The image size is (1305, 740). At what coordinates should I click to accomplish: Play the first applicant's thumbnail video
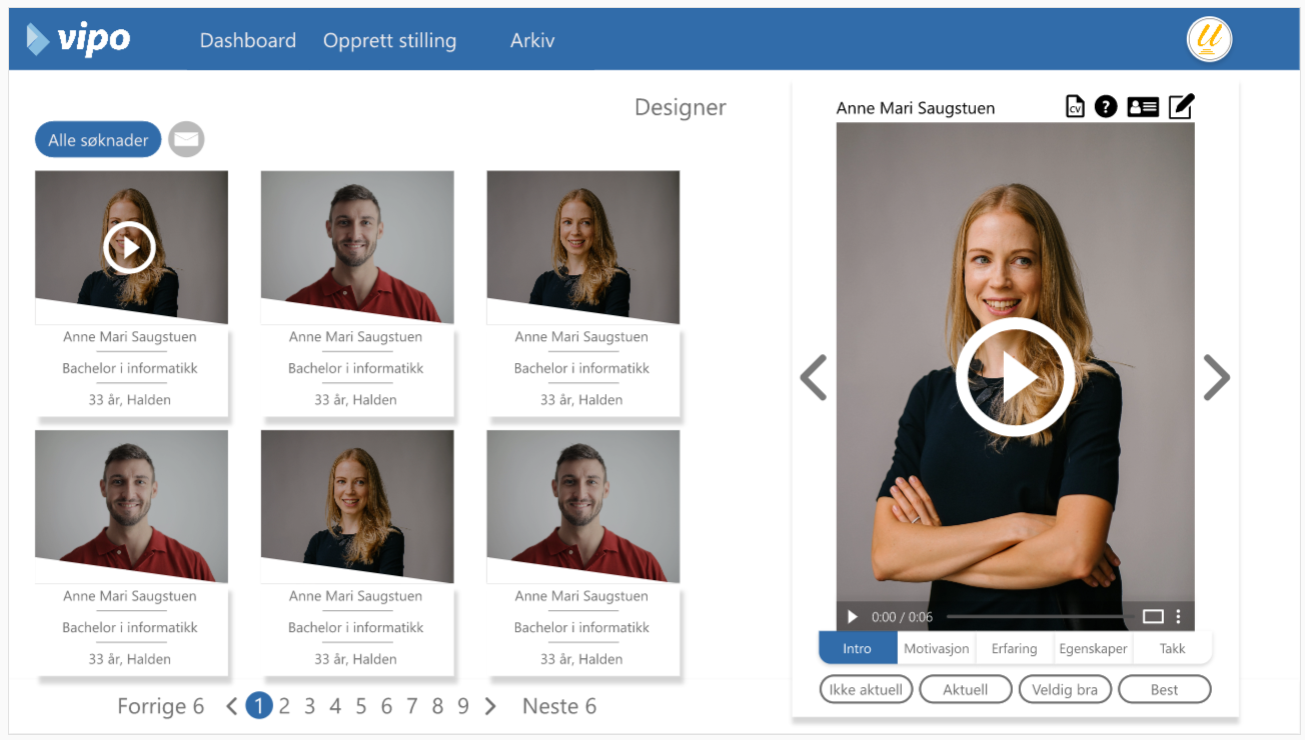click(x=130, y=247)
